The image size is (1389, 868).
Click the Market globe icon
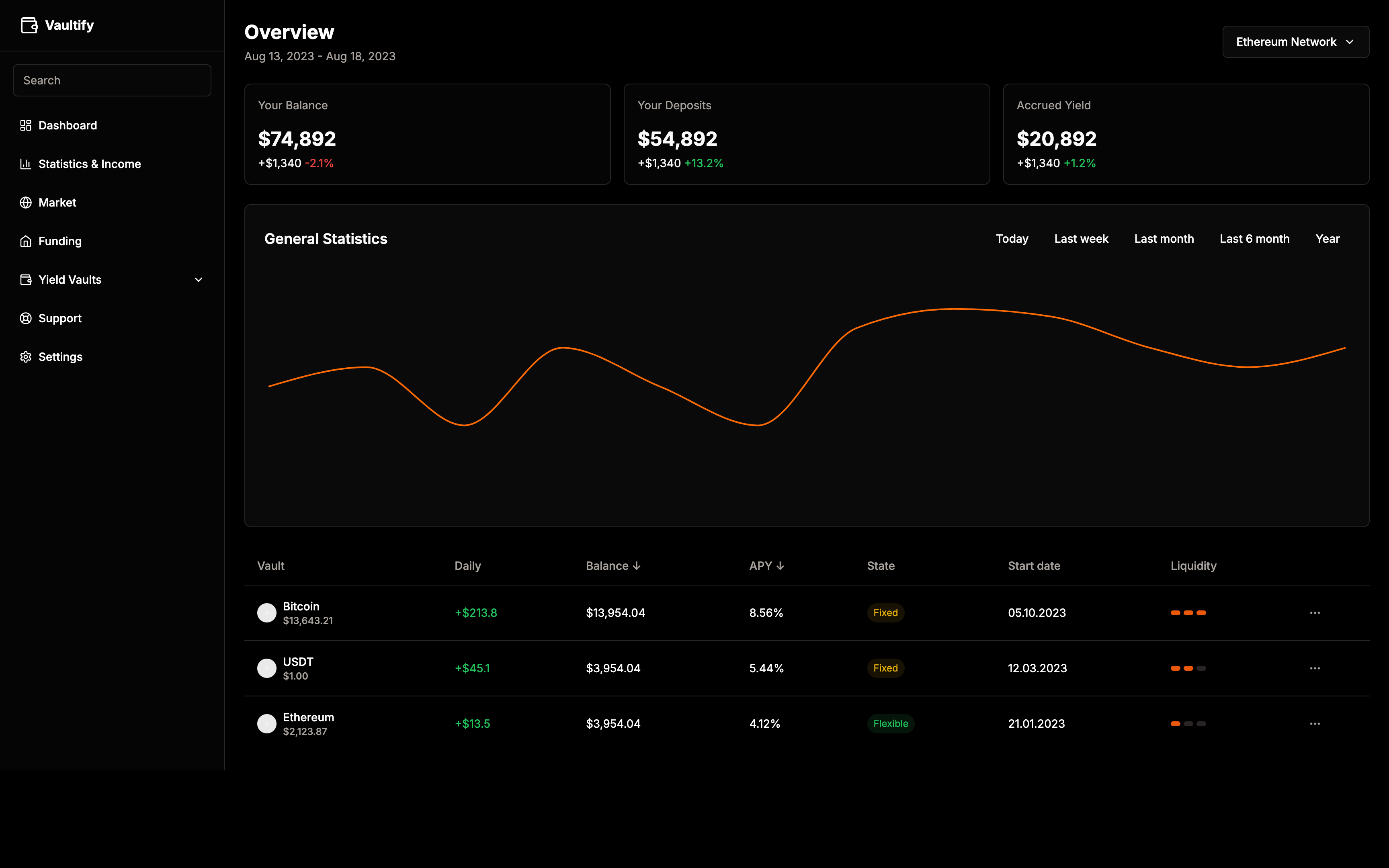[26, 202]
